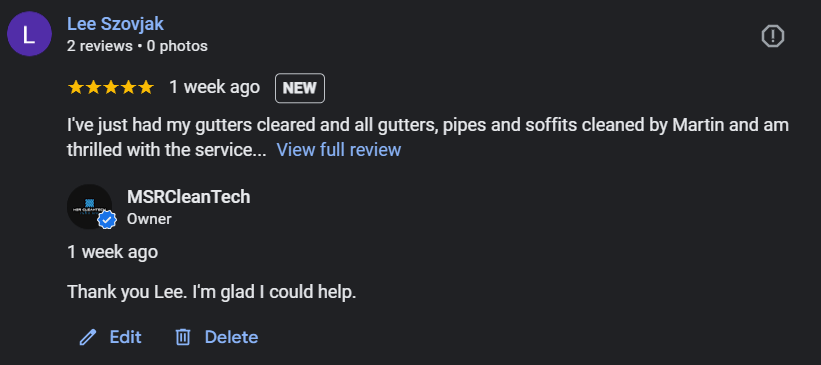Click the review's '1 week ago' timestamp
Viewport: 821px width, 365px height.
pos(214,87)
